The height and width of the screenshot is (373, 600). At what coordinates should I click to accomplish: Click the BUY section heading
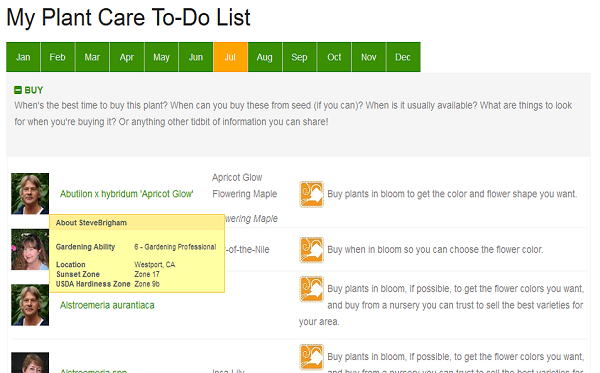[x=34, y=90]
